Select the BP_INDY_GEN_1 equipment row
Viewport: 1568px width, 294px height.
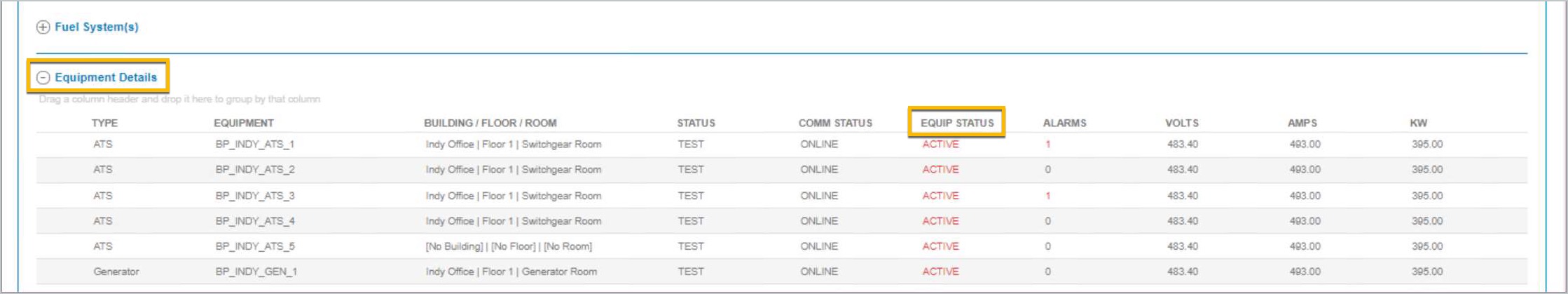tap(782, 272)
